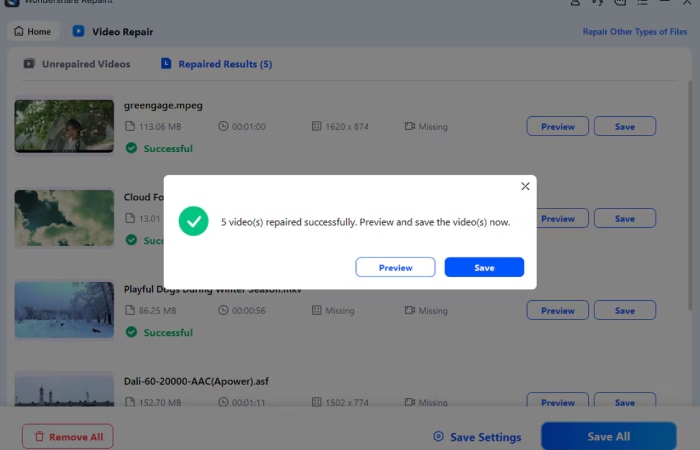Click the vertical scrollbar of results list

pos(690,196)
